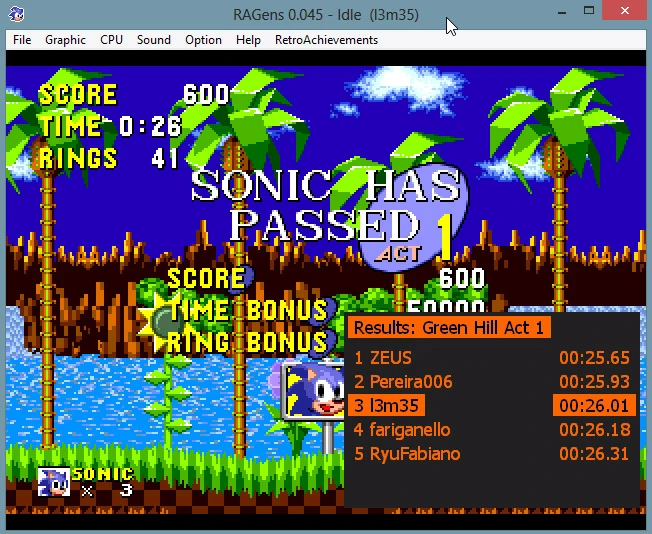Click the highlighted time 00:26.01

click(x=594, y=405)
